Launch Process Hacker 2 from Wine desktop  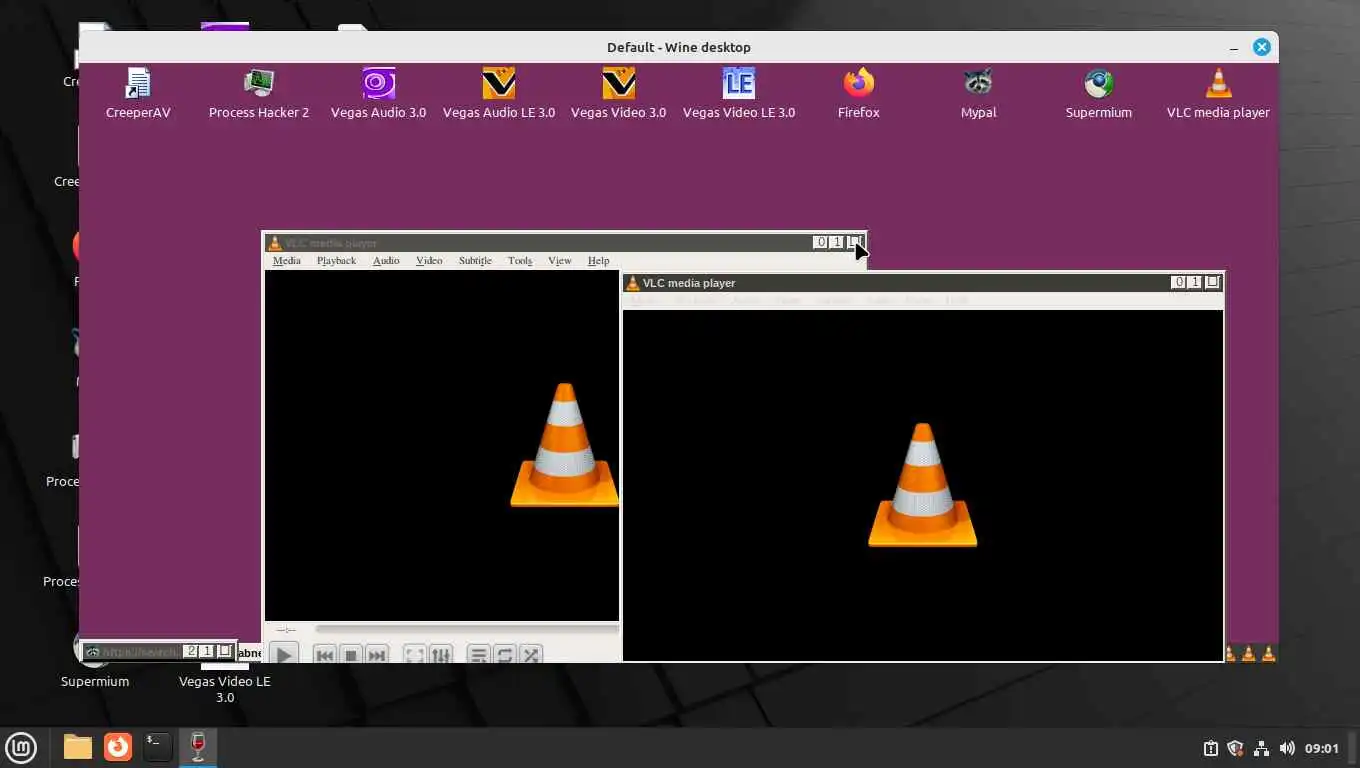(259, 94)
